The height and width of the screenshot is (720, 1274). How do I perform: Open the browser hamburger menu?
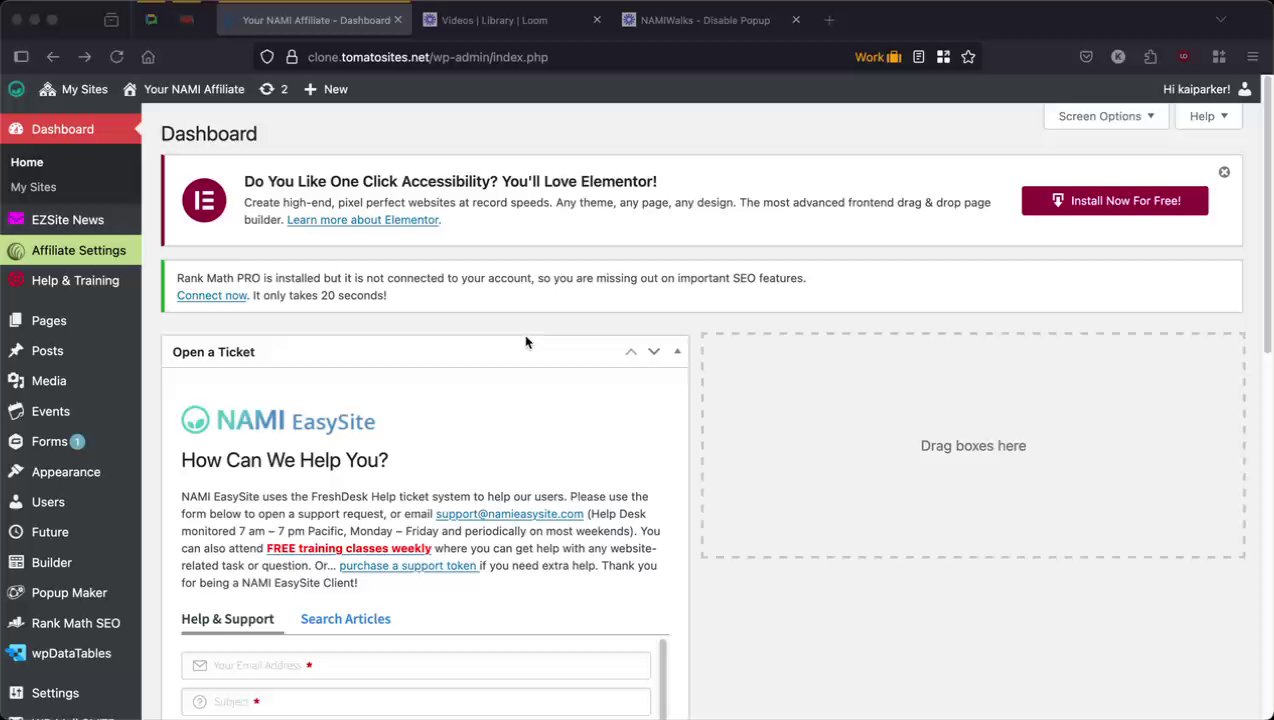click(1252, 57)
